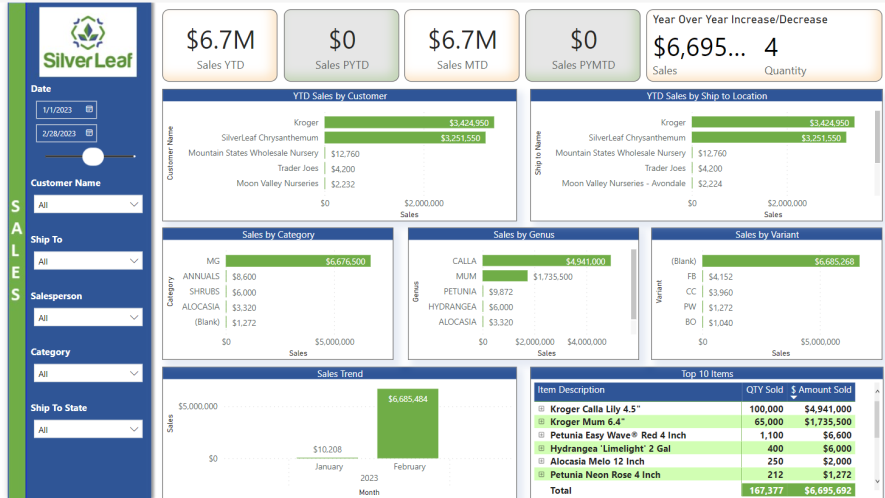
Task: Select Kroger bar in Sales by Ship to Location
Action: pos(773,123)
